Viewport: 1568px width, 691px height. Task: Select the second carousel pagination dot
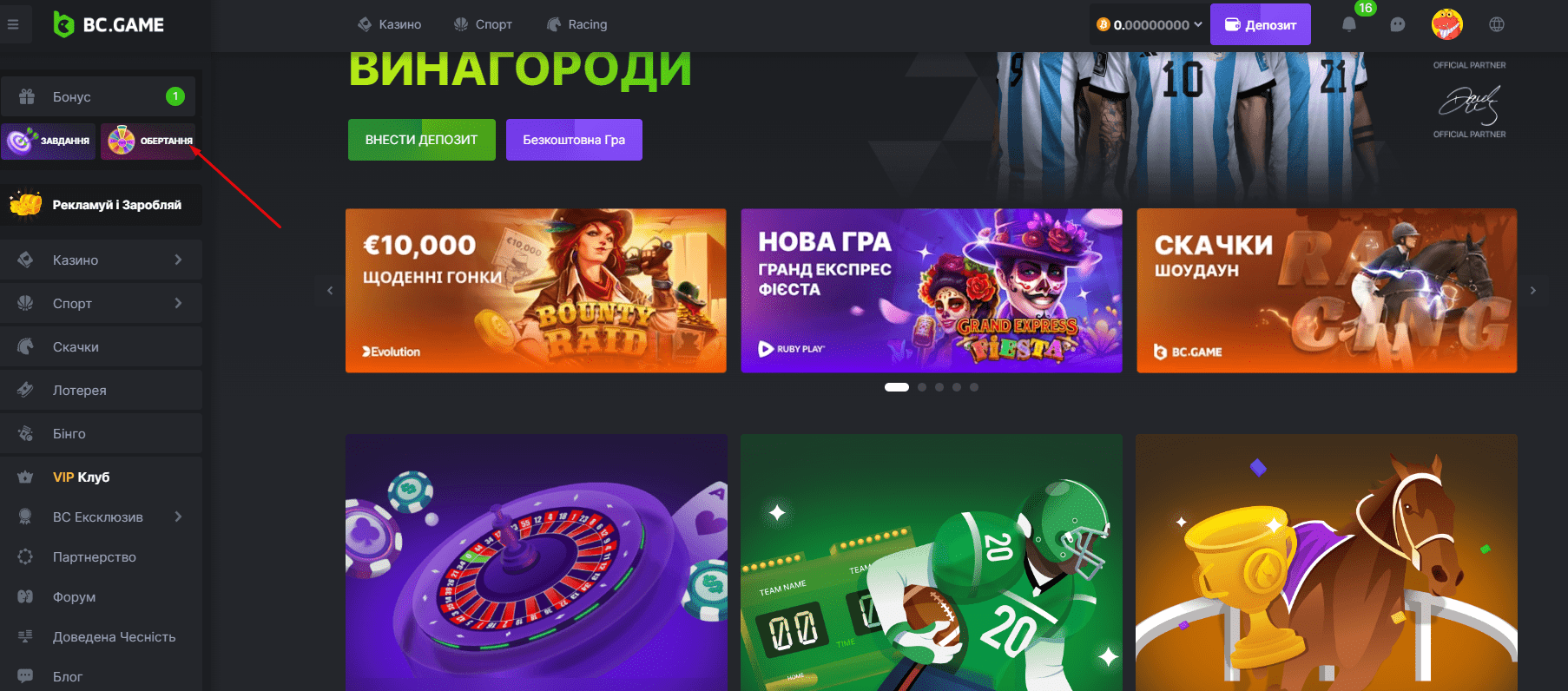(x=922, y=387)
